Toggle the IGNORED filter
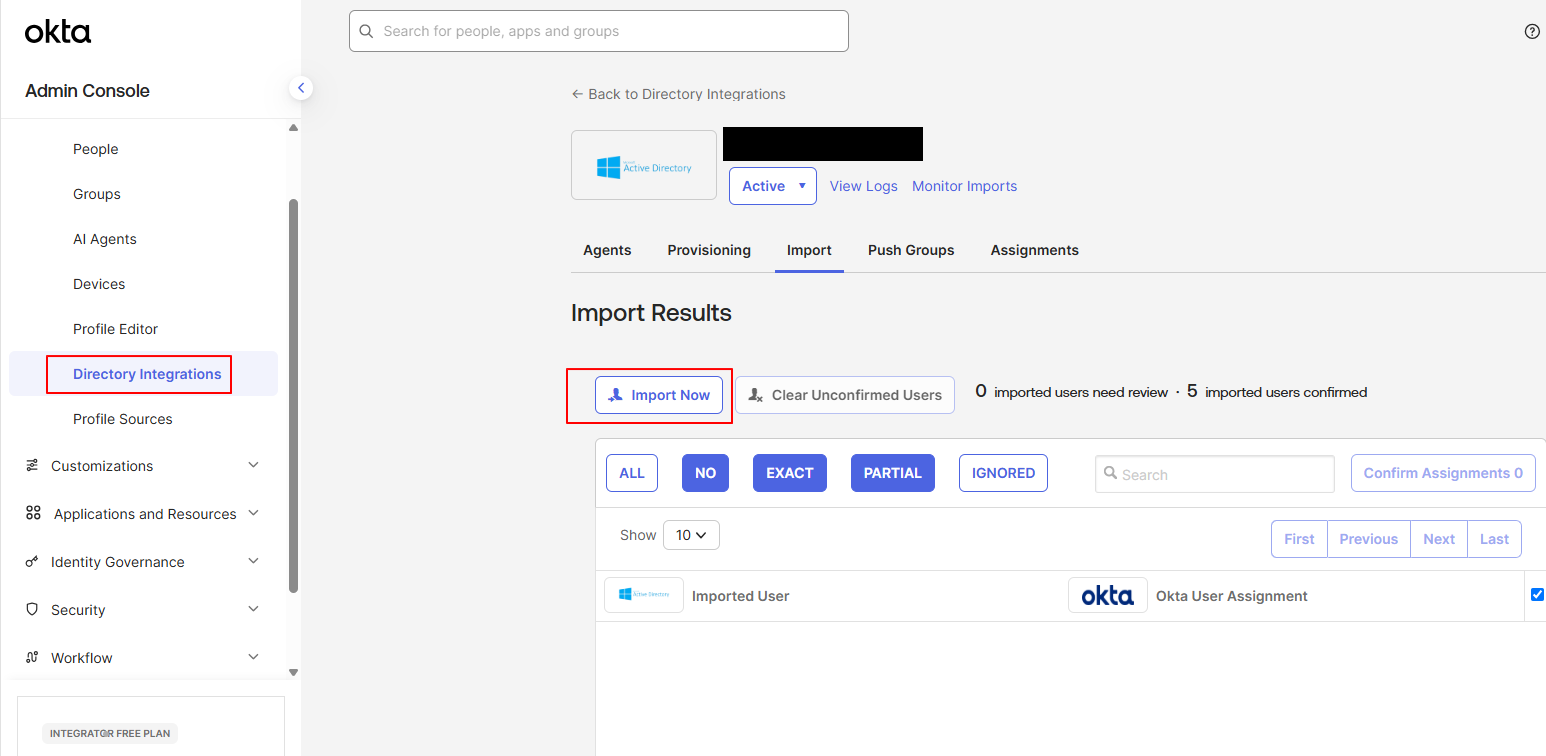This screenshot has height=756, width=1546. click(x=1003, y=473)
